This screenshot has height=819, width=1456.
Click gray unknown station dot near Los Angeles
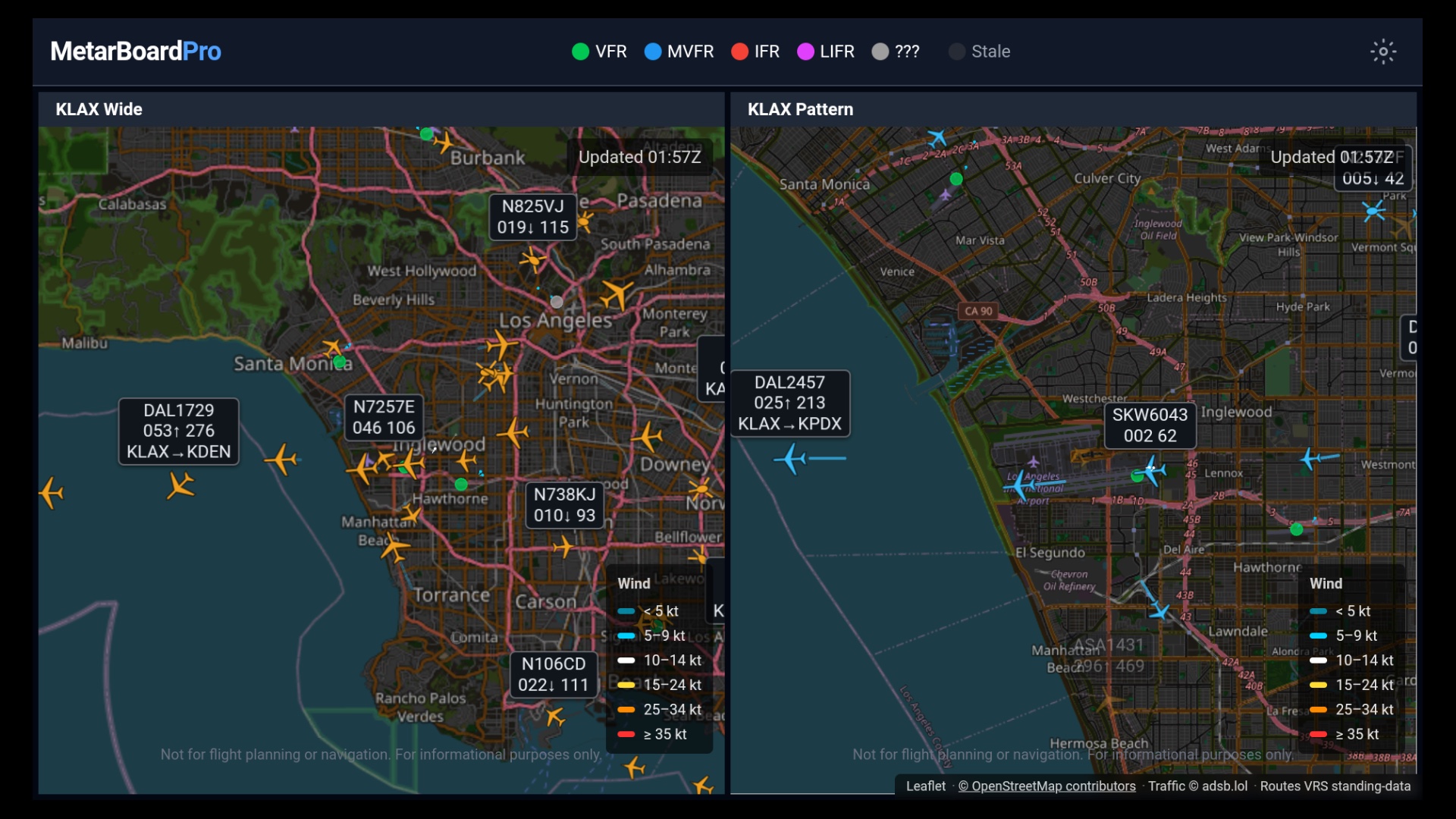pos(557,302)
